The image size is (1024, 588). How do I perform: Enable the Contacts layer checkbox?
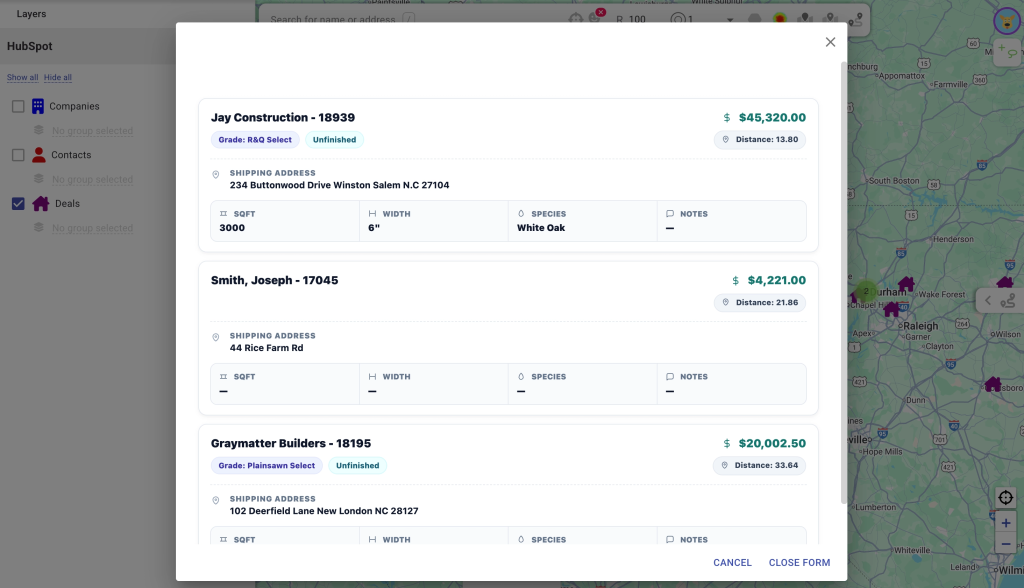click(x=18, y=155)
